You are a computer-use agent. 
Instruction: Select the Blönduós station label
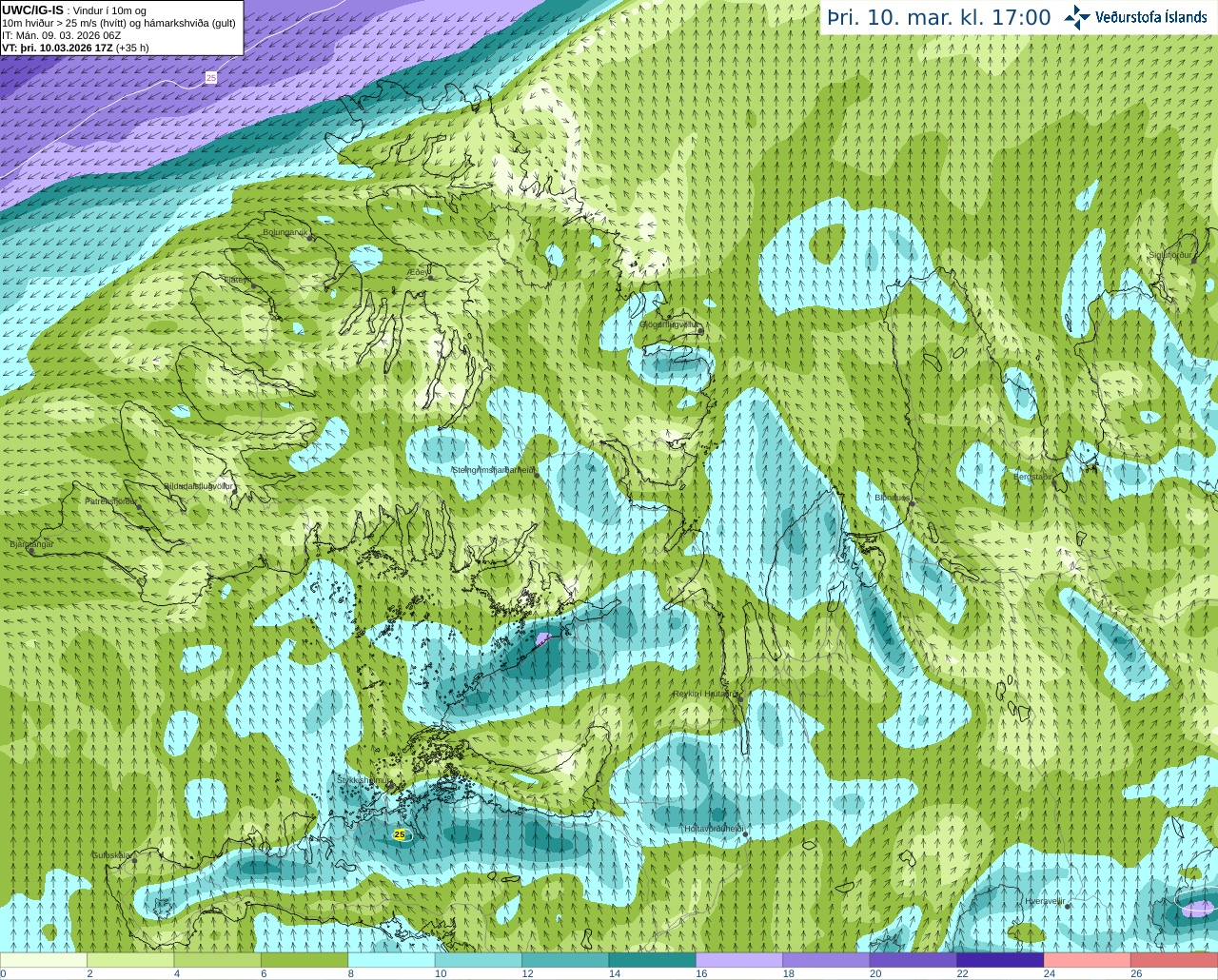893,498
